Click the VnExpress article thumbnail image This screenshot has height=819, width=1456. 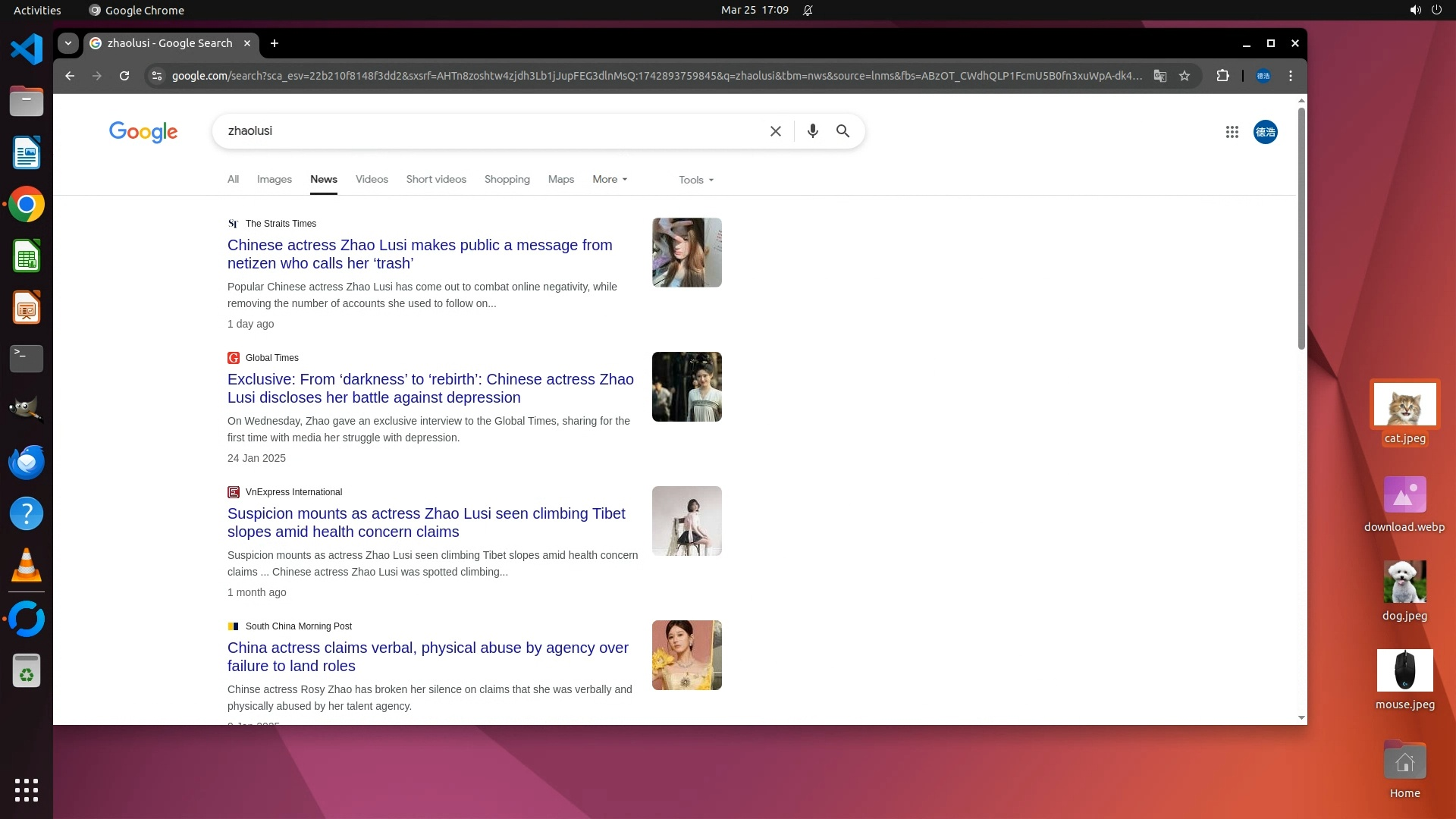(686, 521)
